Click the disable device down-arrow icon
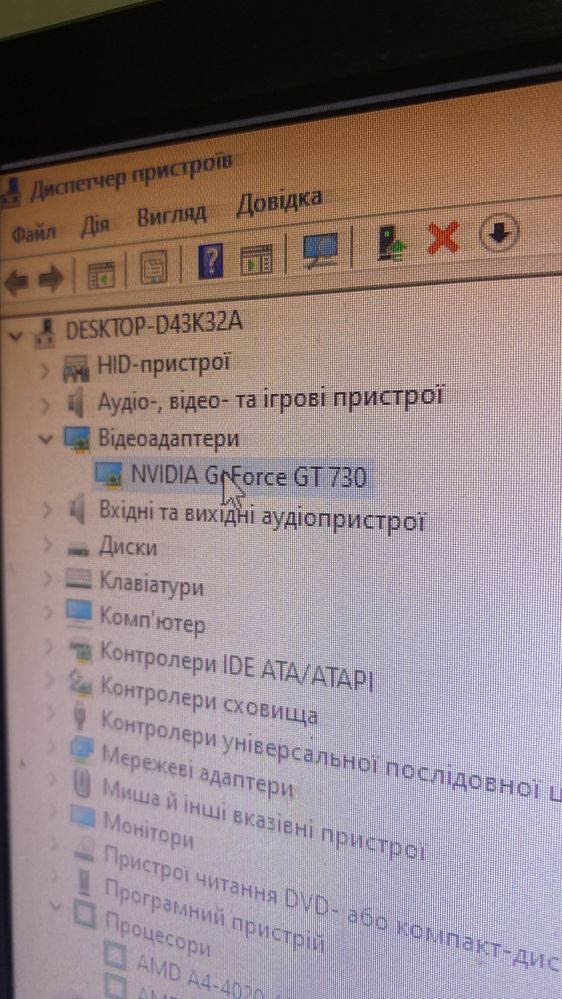 coord(499,234)
